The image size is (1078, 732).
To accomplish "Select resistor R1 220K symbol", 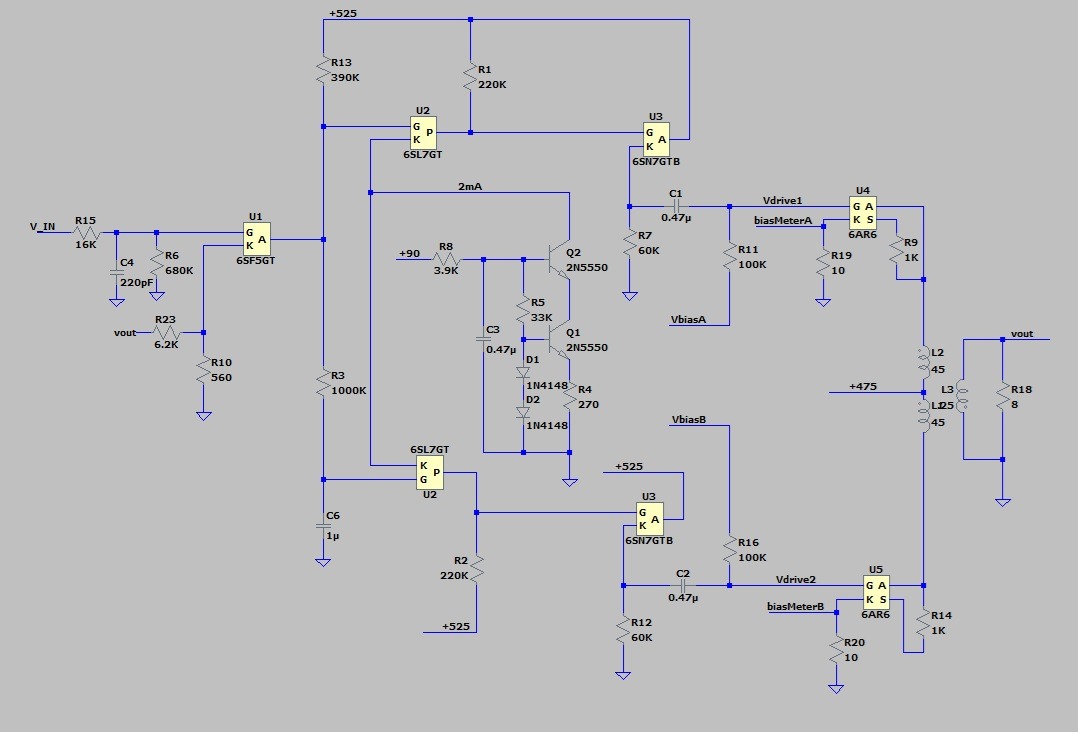I will point(470,77).
